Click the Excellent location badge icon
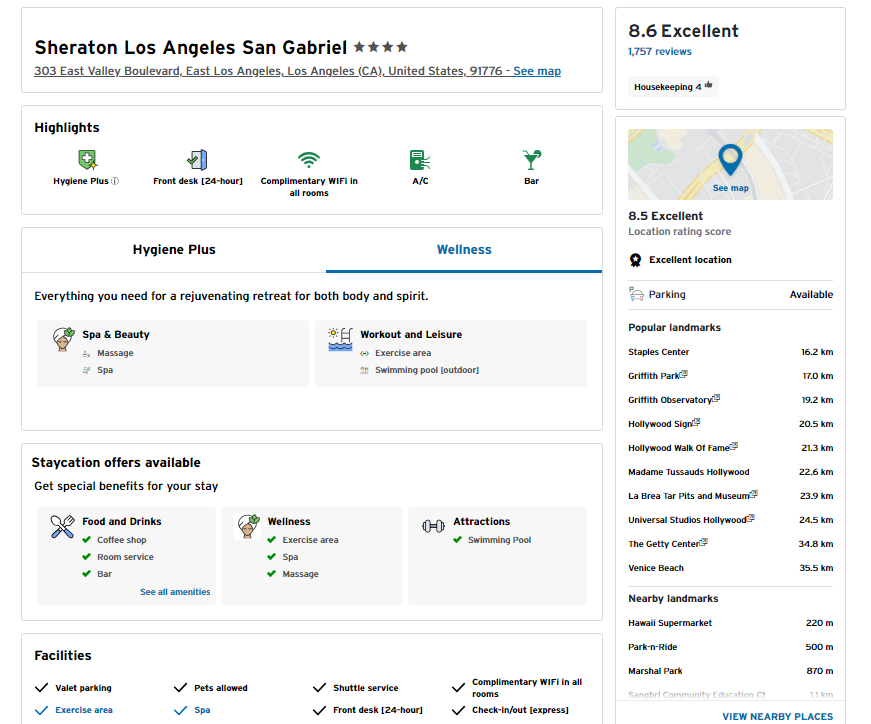The image size is (871, 724). pos(635,260)
